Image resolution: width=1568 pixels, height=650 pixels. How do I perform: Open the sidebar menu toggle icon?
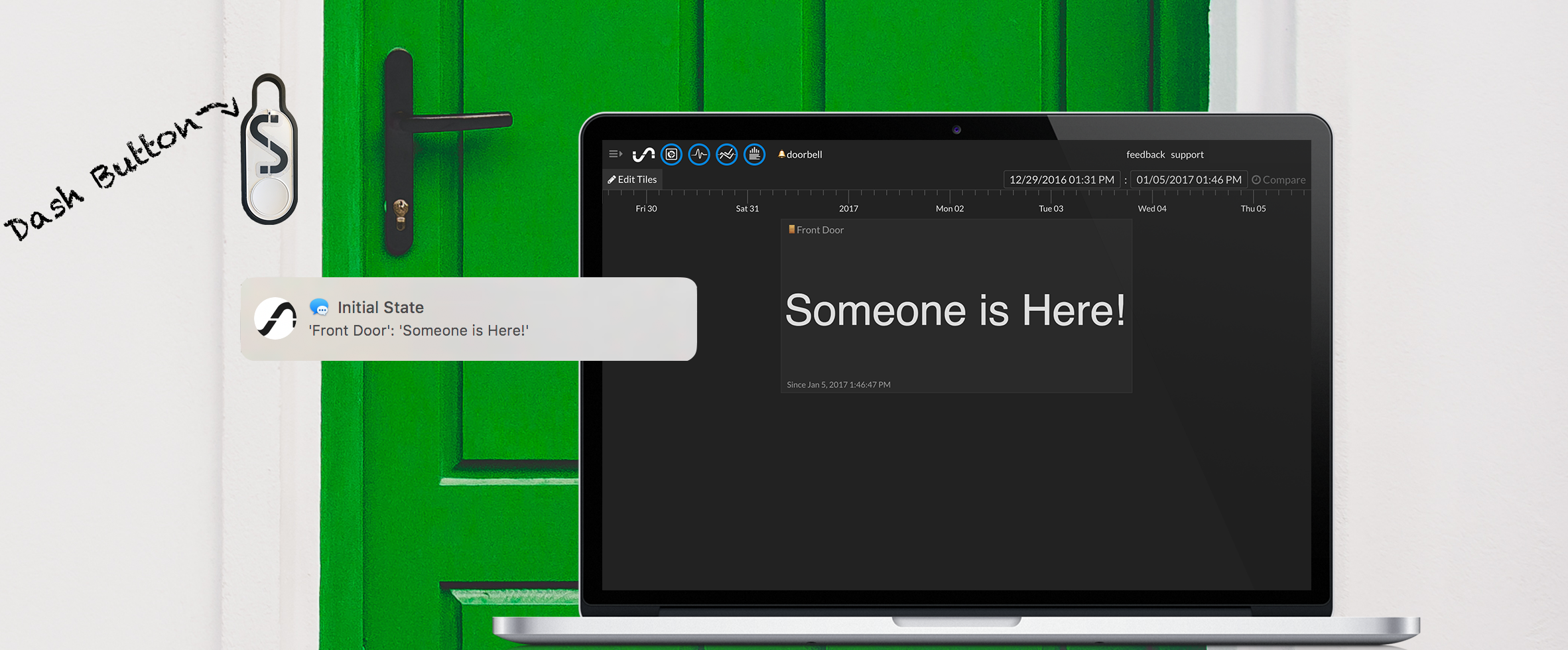(x=616, y=154)
